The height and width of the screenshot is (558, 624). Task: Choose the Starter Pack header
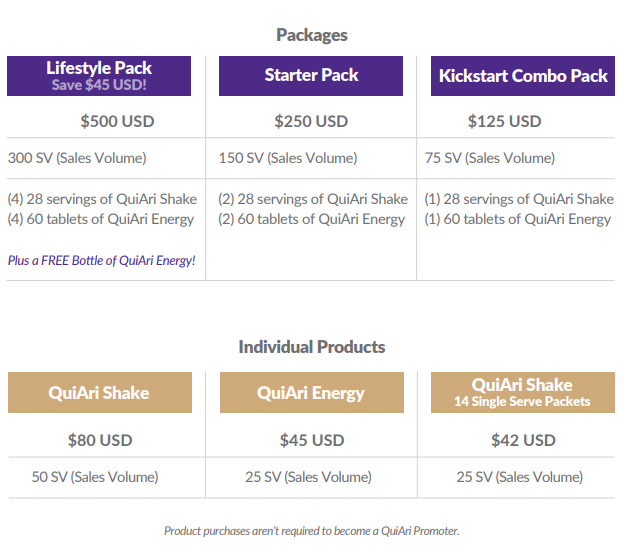coord(311,76)
